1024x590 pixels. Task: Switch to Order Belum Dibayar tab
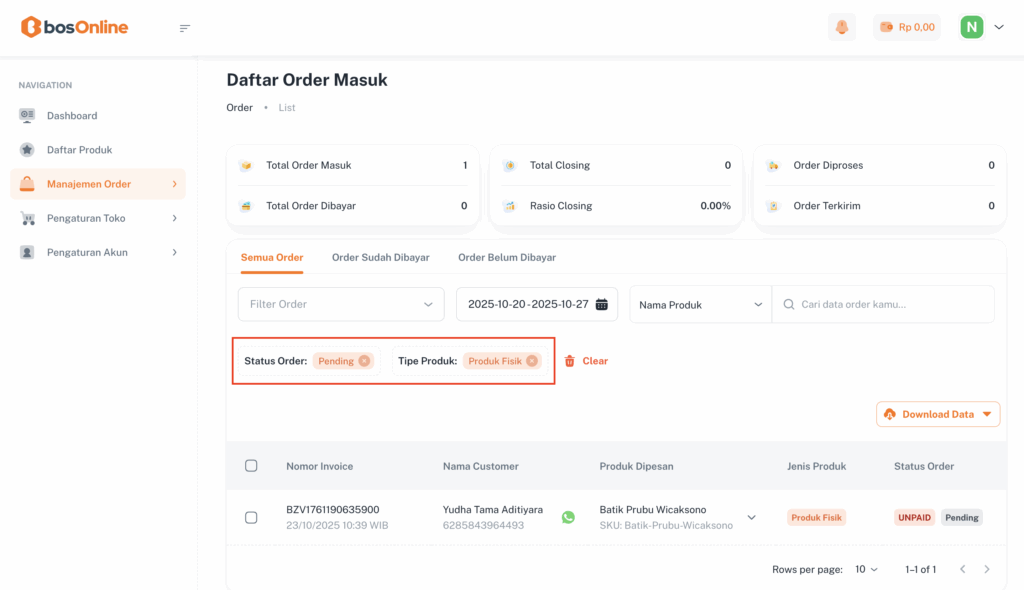click(507, 257)
